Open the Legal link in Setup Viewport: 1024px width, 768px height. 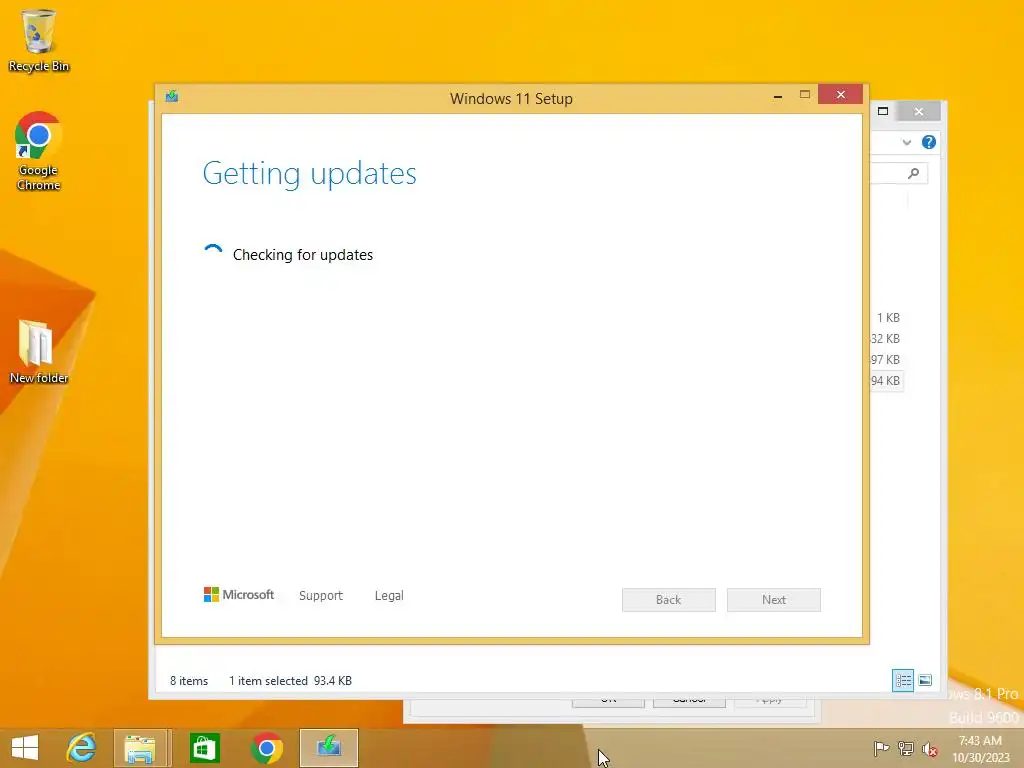389,596
